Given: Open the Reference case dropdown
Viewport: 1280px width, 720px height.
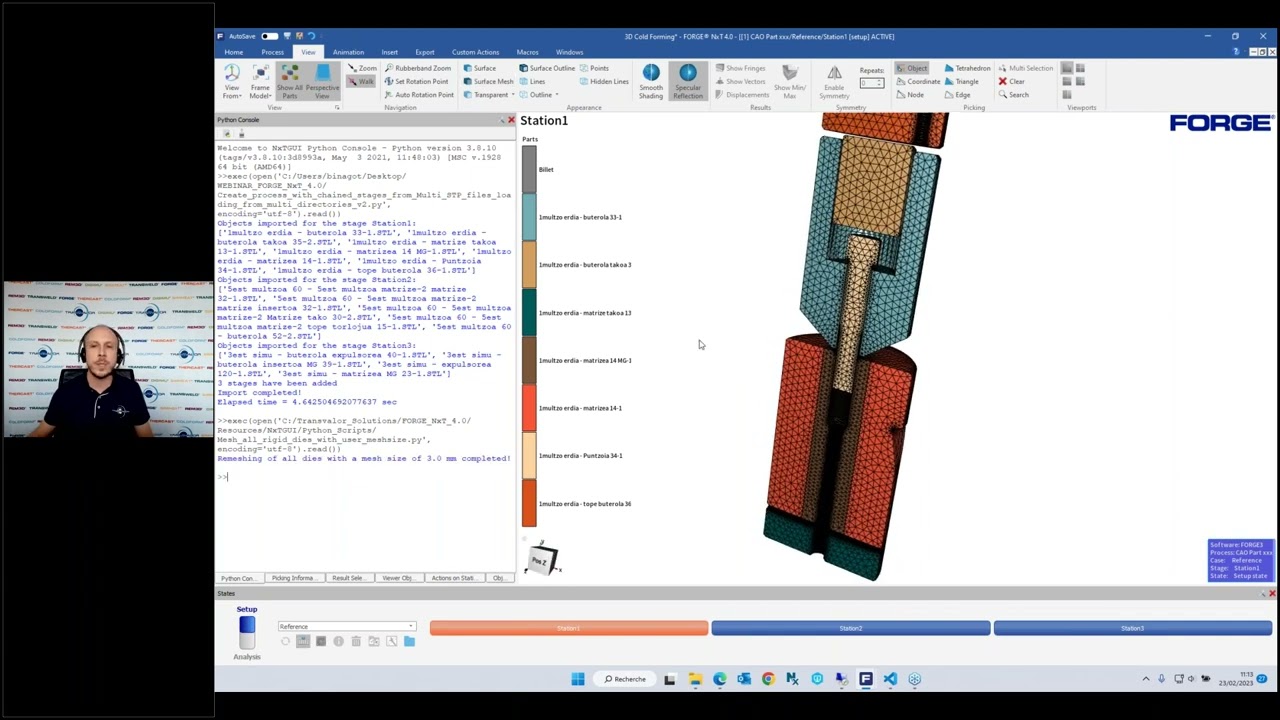Looking at the screenshot, I should coord(346,626).
